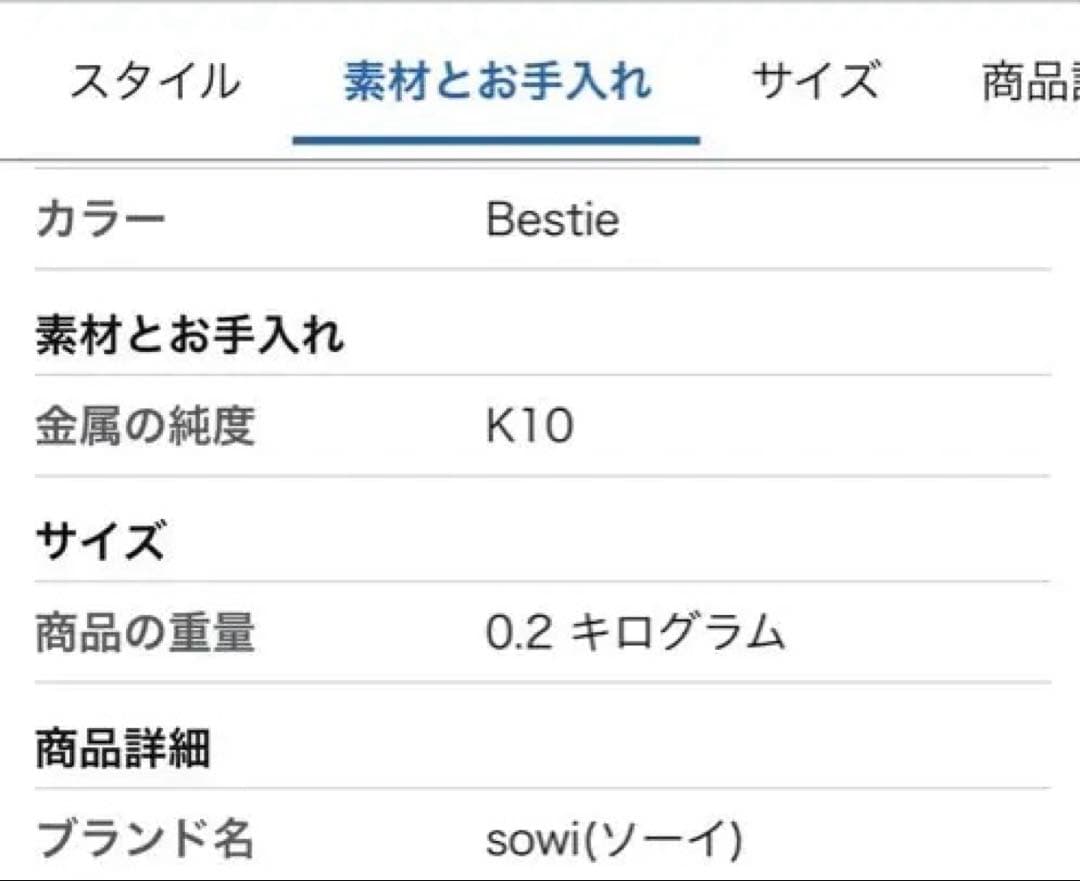
Task: Open the サイズ tab
Action: (x=815, y=82)
